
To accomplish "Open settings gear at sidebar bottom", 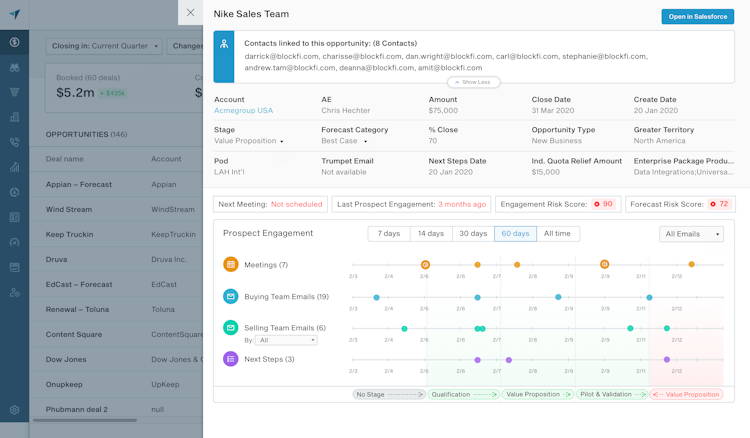I will pyautogui.click(x=14, y=410).
